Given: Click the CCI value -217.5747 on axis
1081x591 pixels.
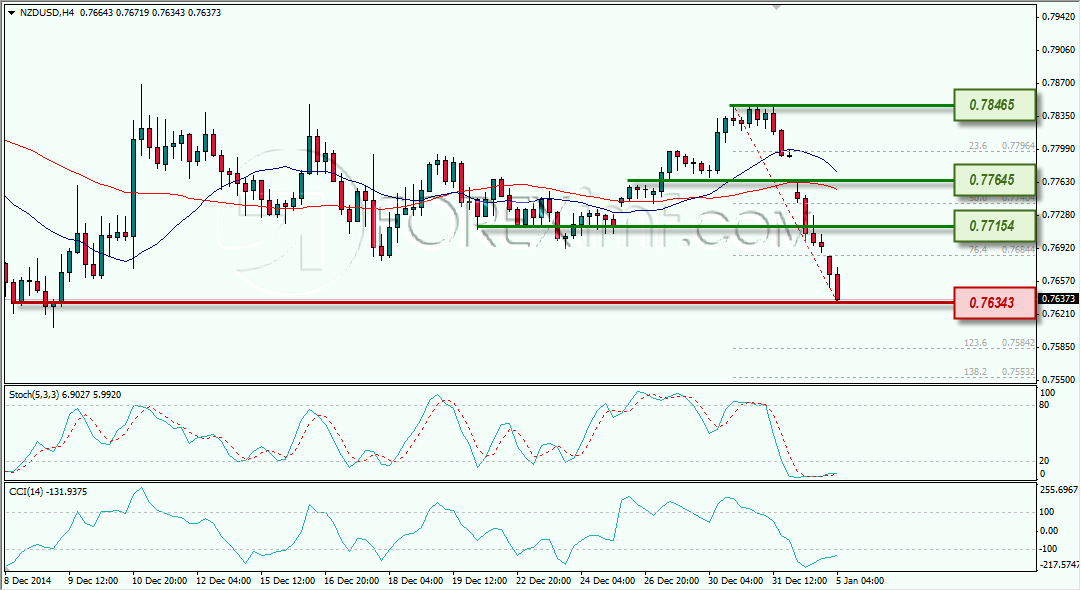Looking at the screenshot, I should click(x=1059, y=564).
